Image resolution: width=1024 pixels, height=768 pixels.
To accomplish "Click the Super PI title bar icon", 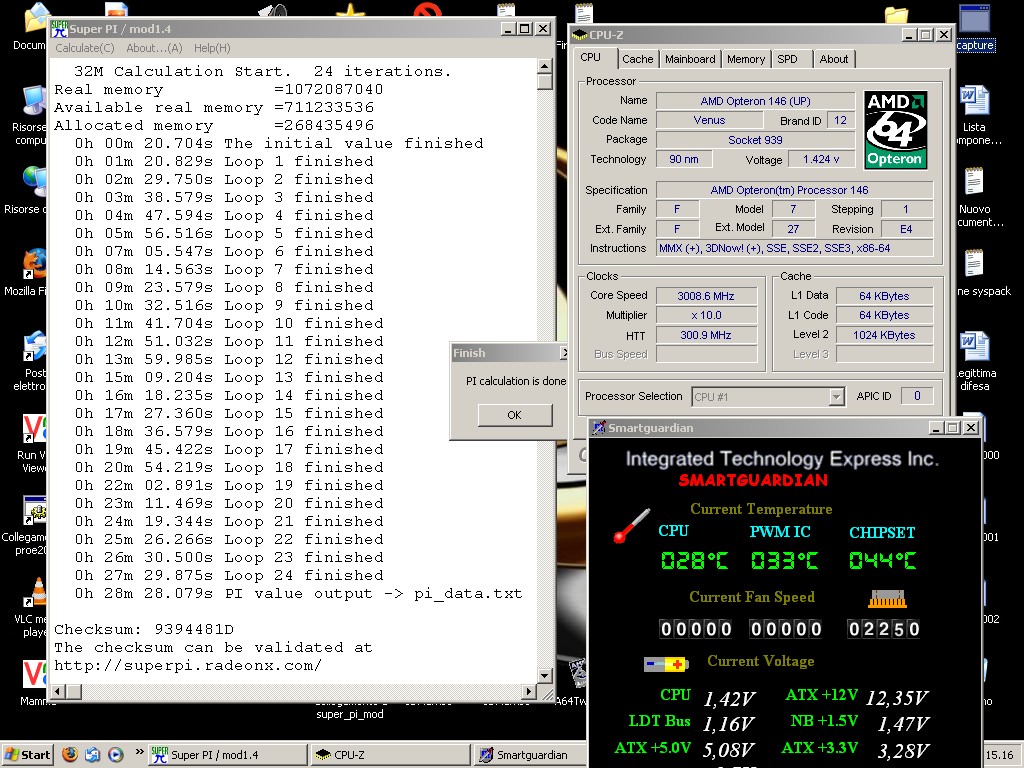I will (x=59, y=29).
